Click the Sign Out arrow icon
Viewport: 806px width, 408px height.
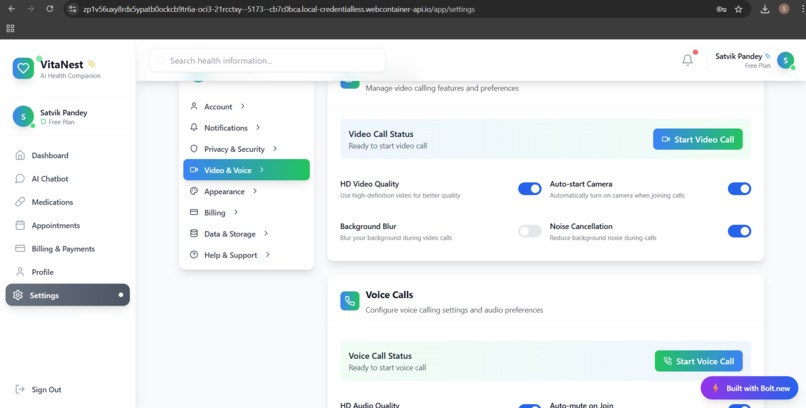(x=20, y=389)
